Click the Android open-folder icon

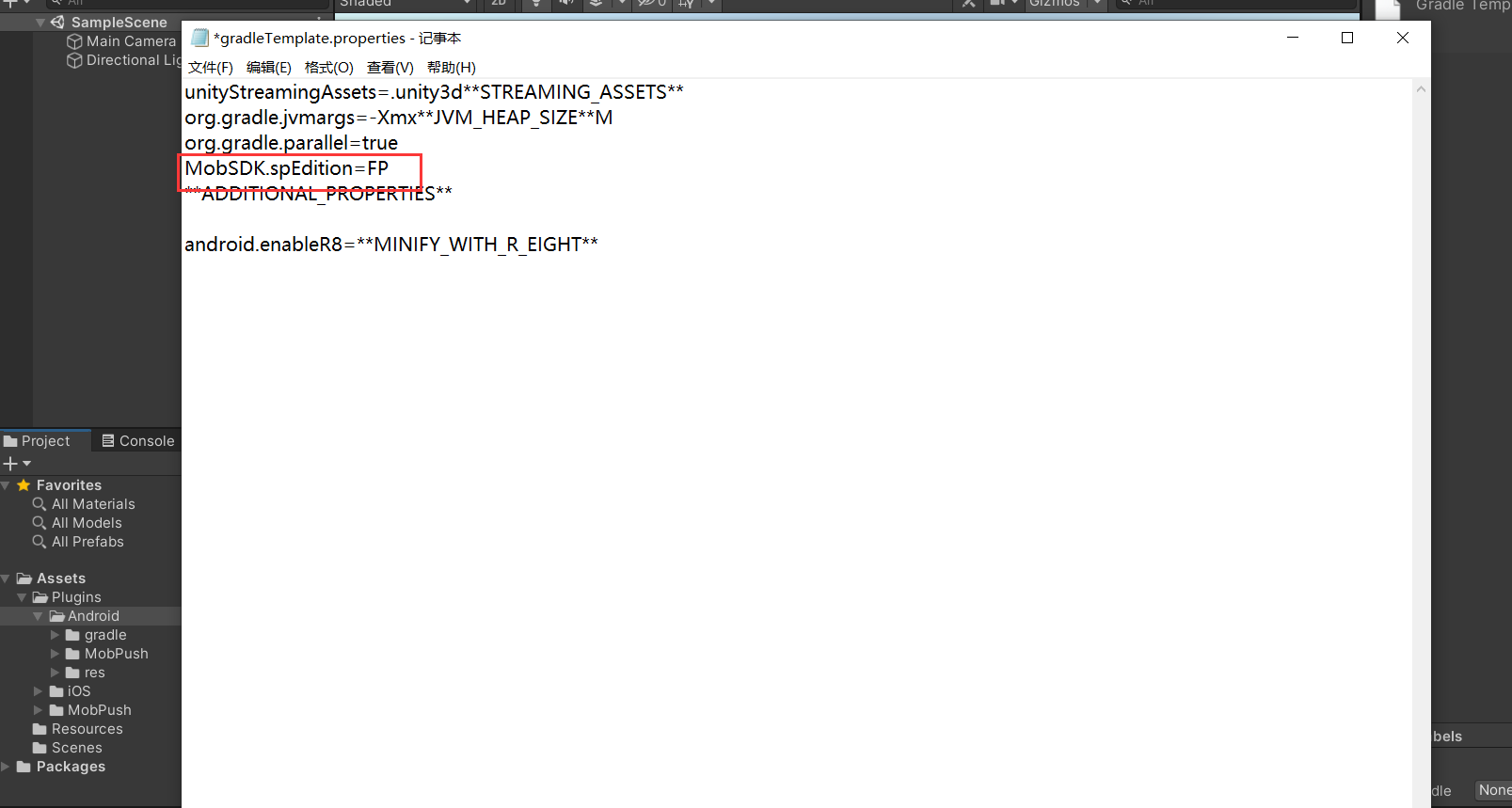pos(56,616)
